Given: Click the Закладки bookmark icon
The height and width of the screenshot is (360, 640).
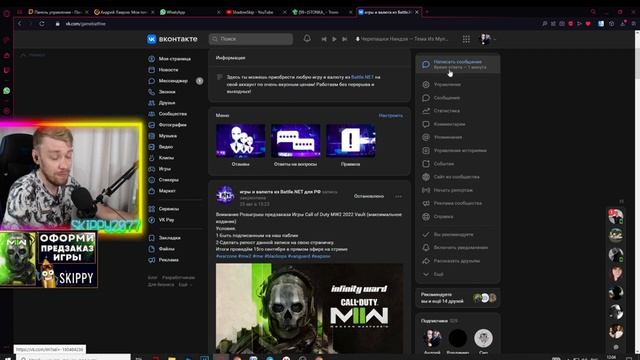Looking at the screenshot, I should click(x=151, y=238).
